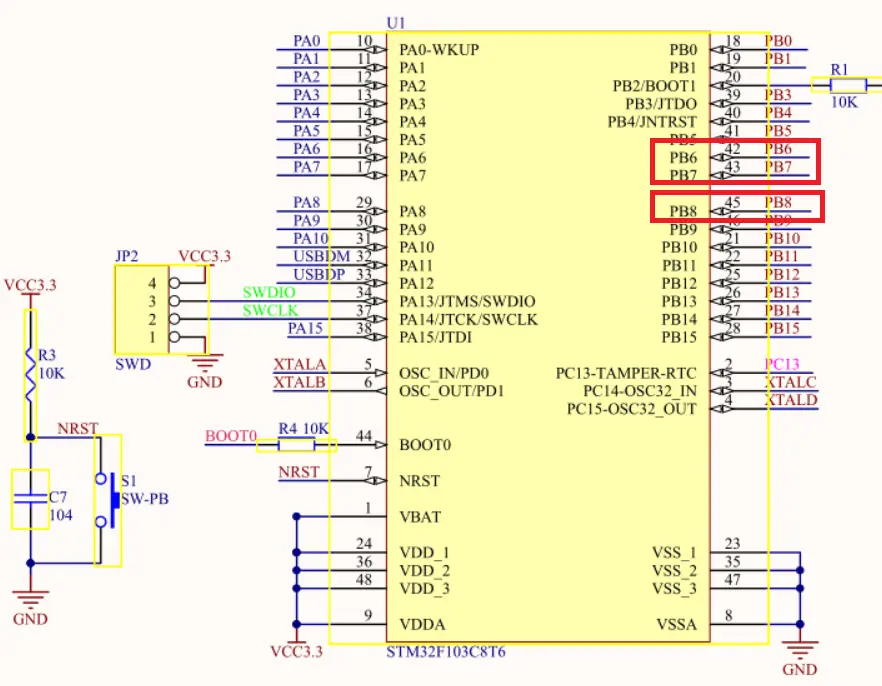Viewport: 882px width, 686px height.
Task: Click the ground symbol below capacitor C7
Action: pos(30,599)
